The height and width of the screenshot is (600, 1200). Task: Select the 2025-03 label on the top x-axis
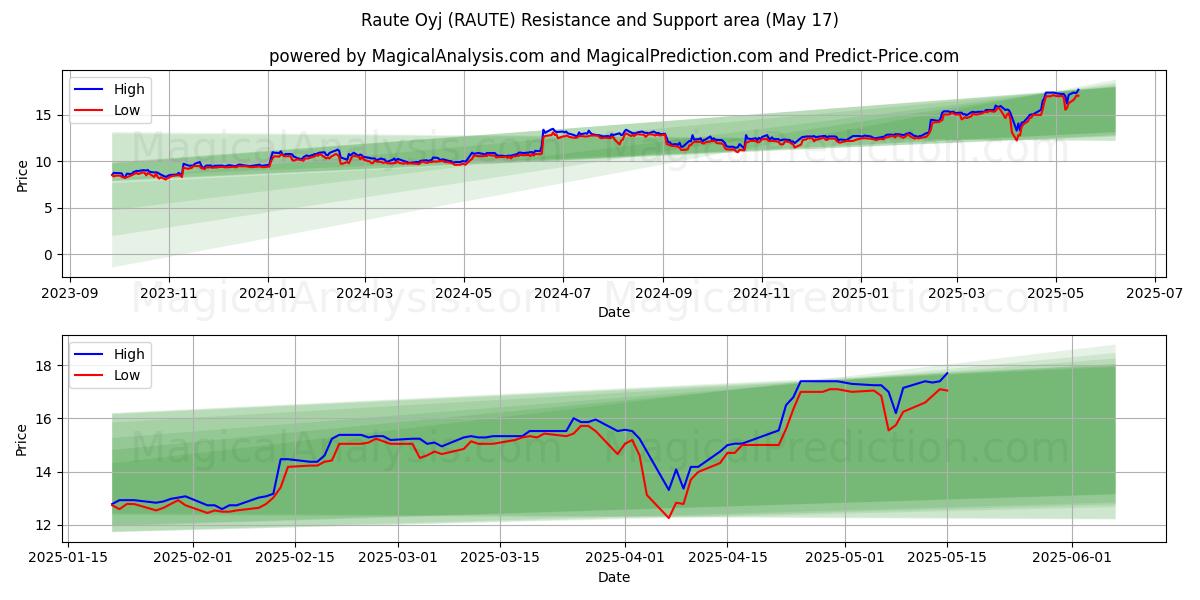coord(956,294)
